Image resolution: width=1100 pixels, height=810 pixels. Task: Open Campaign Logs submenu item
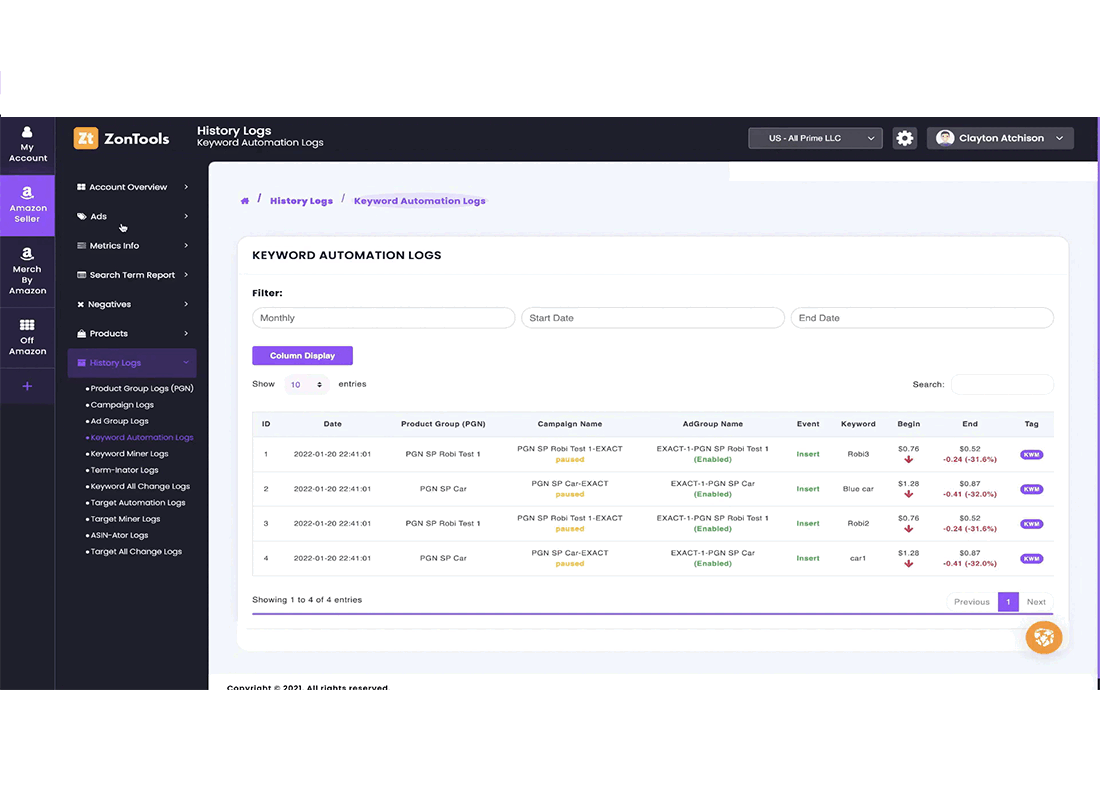(x=121, y=405)
